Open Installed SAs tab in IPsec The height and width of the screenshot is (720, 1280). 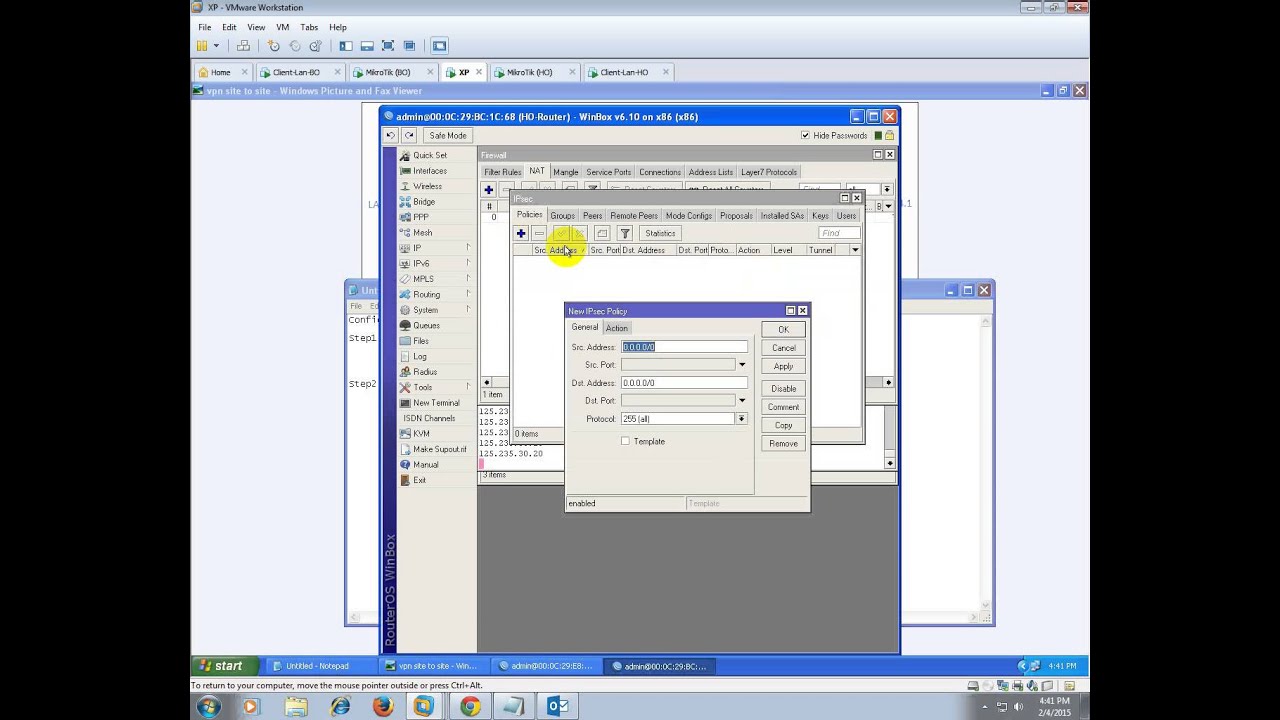pos(782,216)
